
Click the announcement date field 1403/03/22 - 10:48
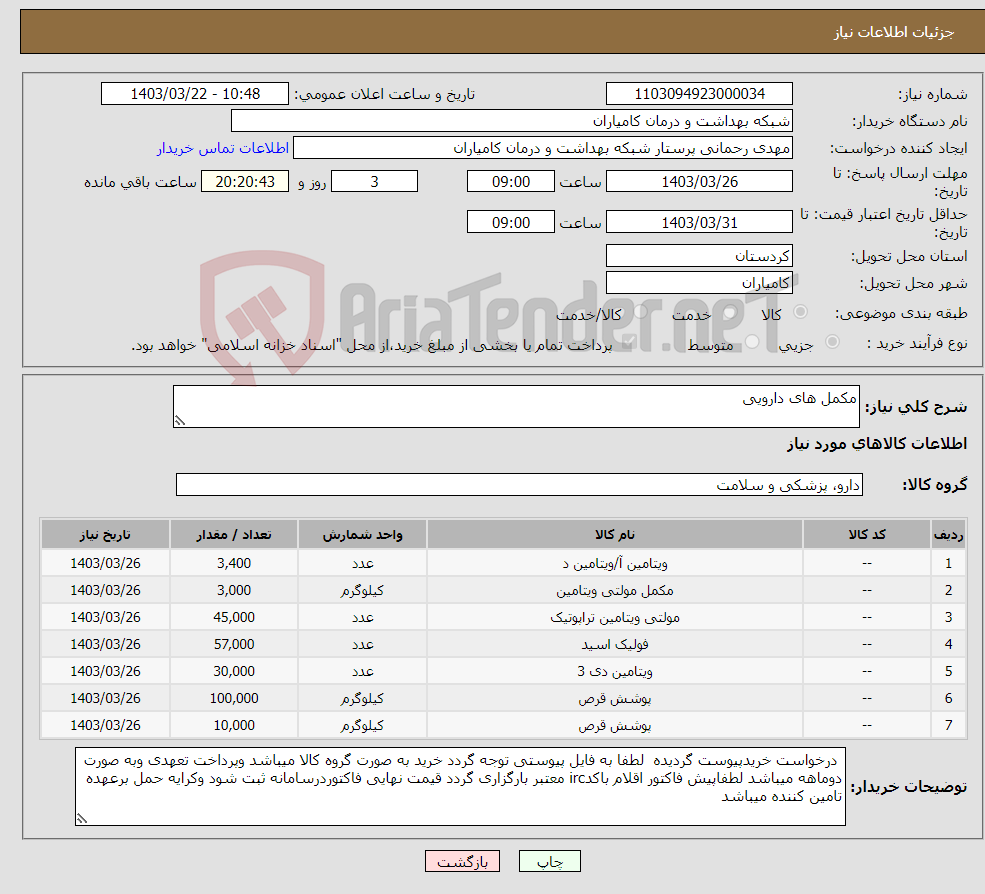(x=195, y=94)
